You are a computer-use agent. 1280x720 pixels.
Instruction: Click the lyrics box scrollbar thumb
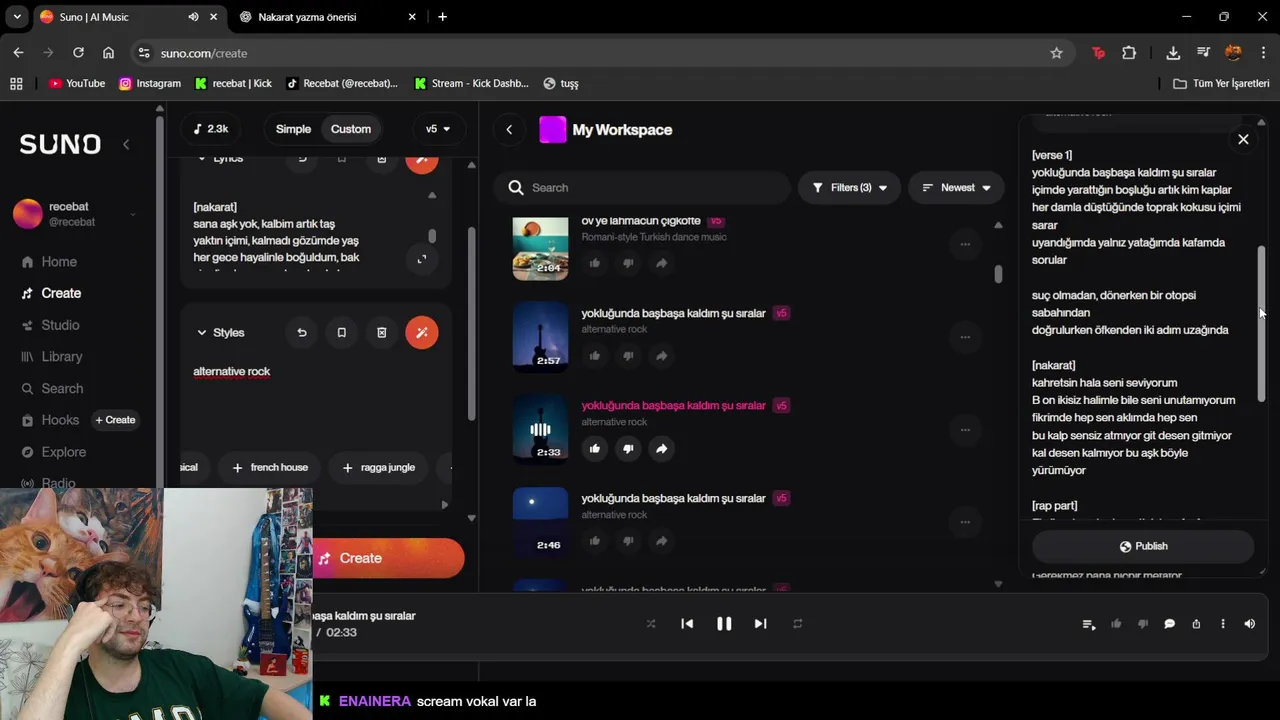click(x=432, y=236)
